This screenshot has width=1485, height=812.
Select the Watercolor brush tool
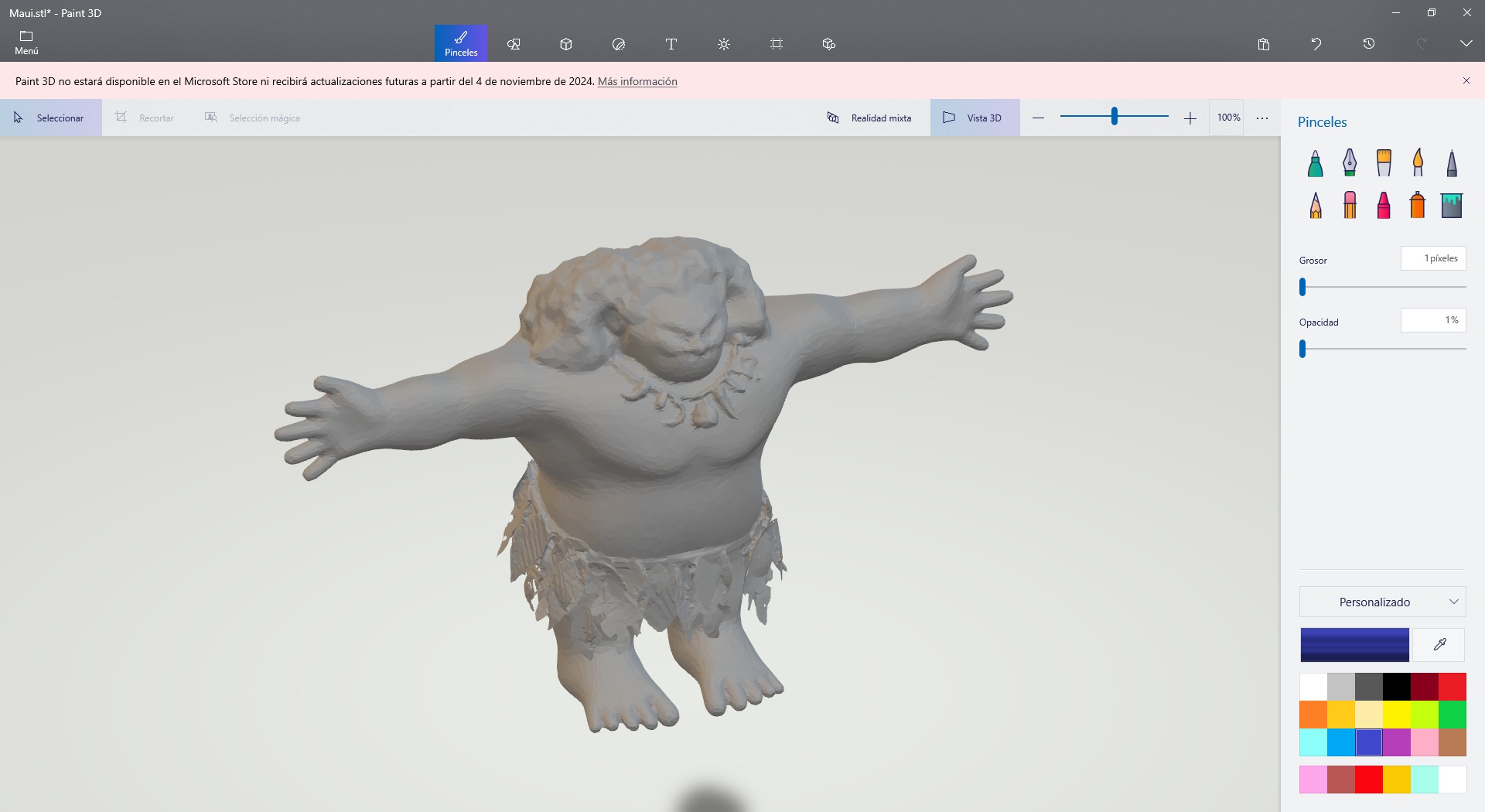click(x=1418, y=163)
